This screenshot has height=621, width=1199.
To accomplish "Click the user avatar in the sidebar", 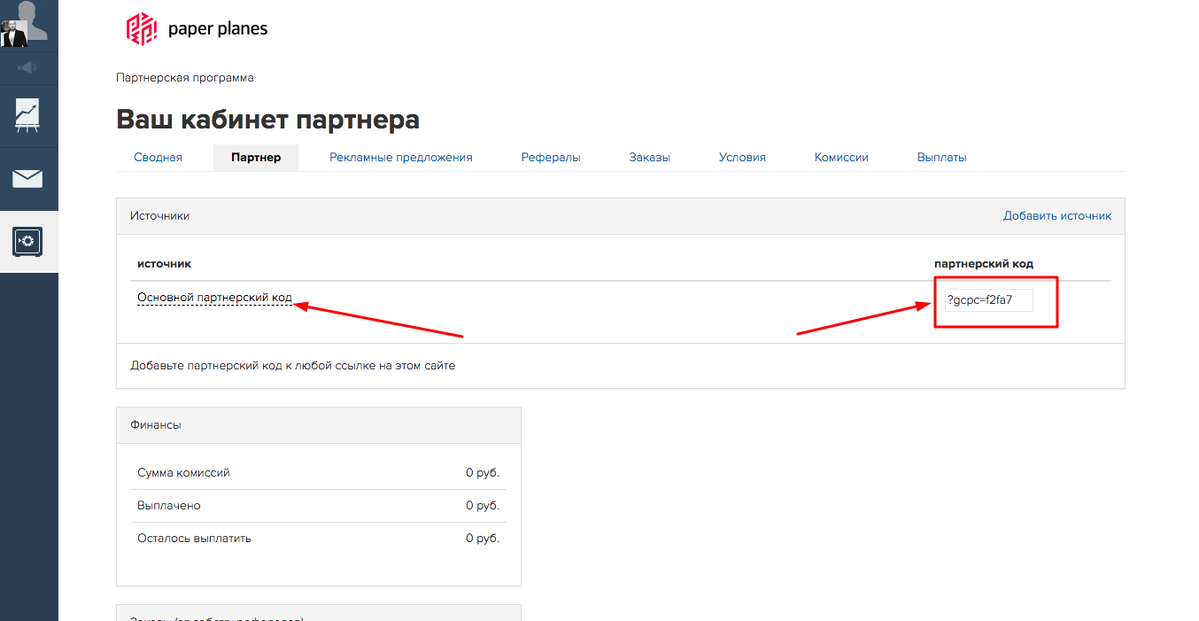I will [x=28, y=24].
